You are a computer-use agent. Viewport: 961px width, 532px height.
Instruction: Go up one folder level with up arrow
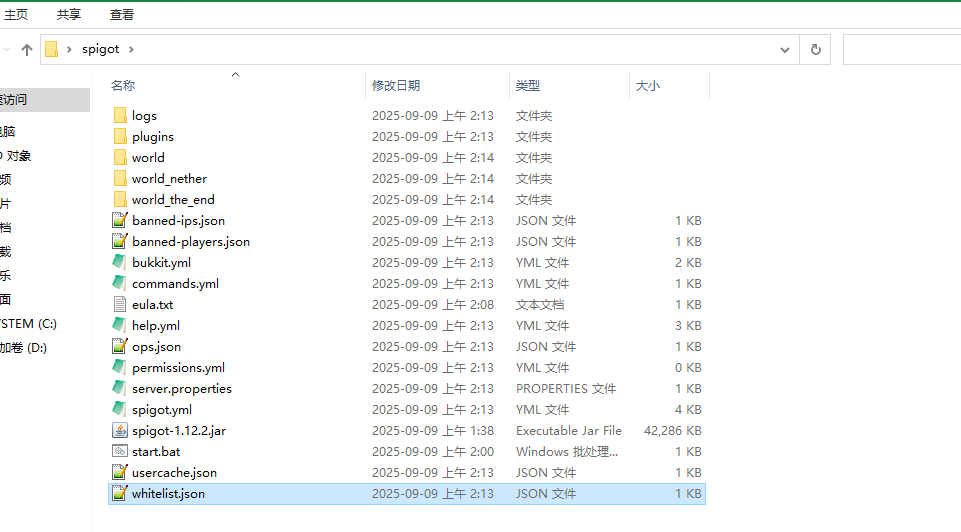(x=27, y=49)
